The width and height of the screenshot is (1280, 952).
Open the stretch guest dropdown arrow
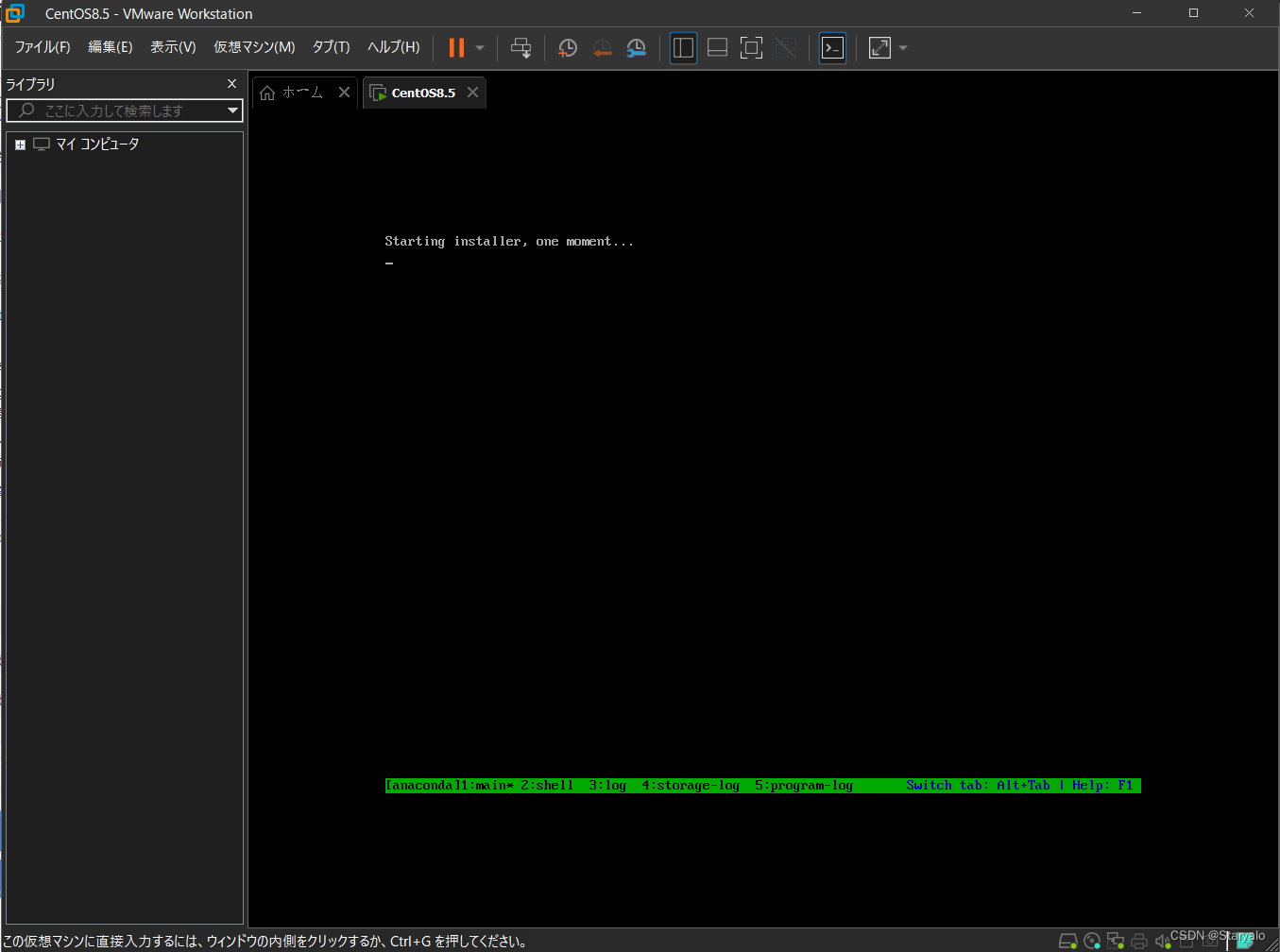903,47
